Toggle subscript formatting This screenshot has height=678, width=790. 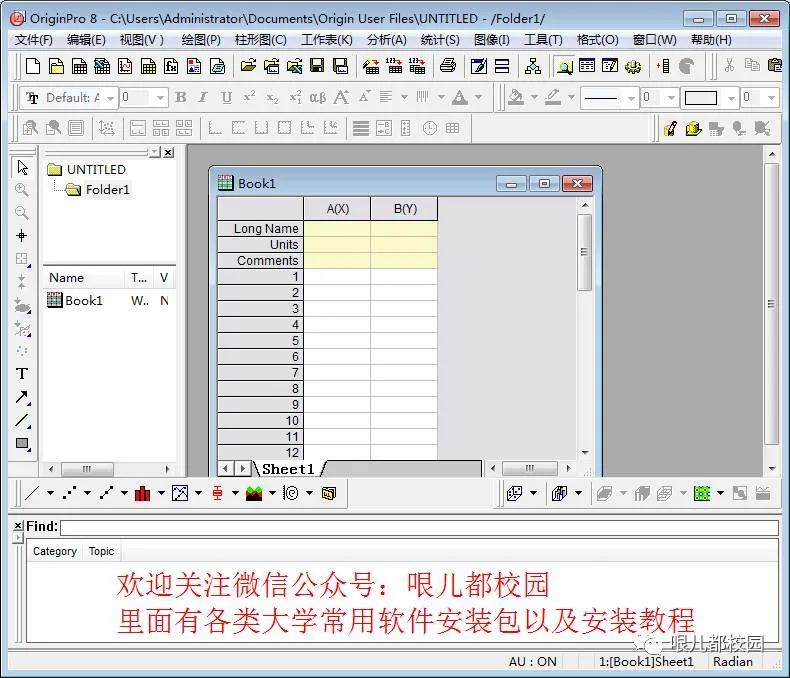272,98
